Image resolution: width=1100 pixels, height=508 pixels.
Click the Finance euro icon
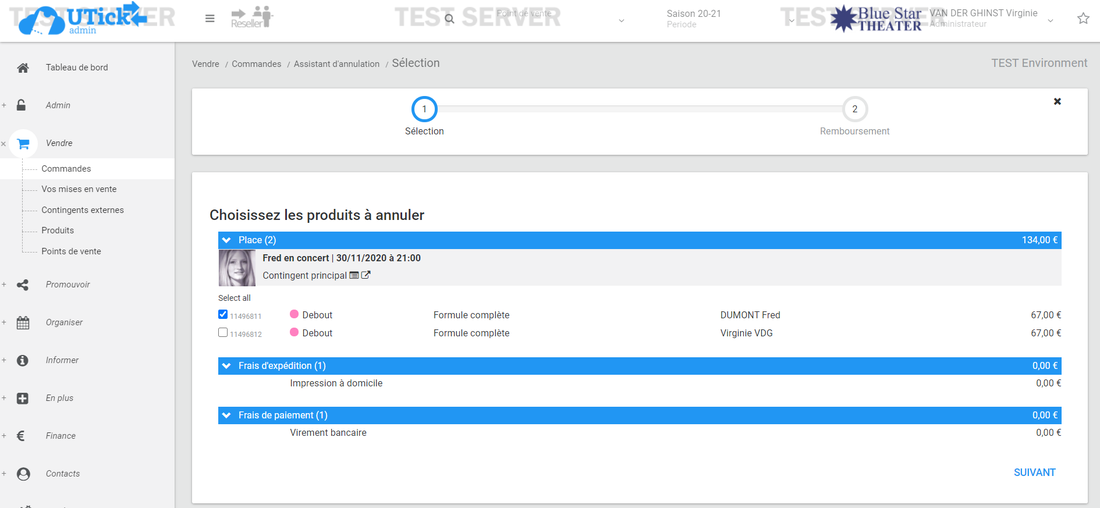[23, 436]
